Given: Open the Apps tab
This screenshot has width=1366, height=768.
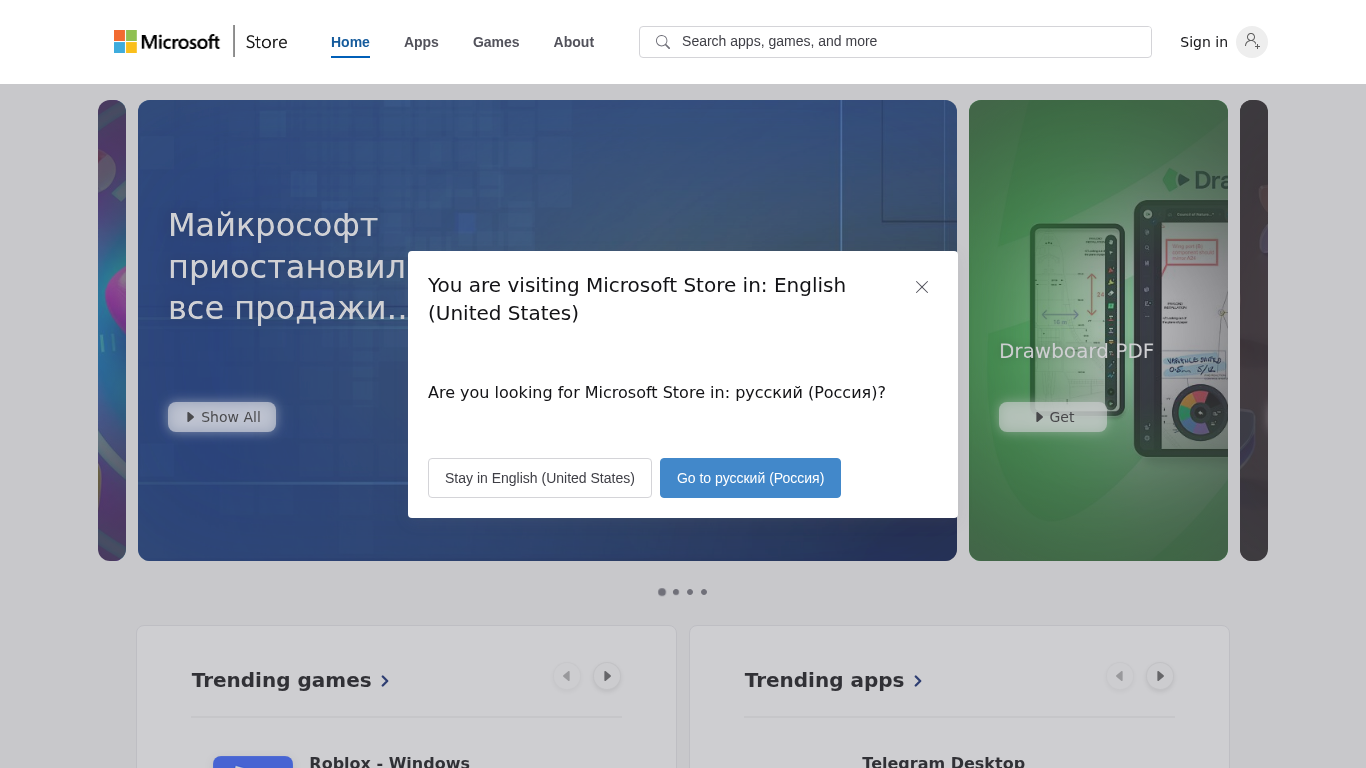Looking at the screenshot, I should pyautogui.click(x=421, y=42).
